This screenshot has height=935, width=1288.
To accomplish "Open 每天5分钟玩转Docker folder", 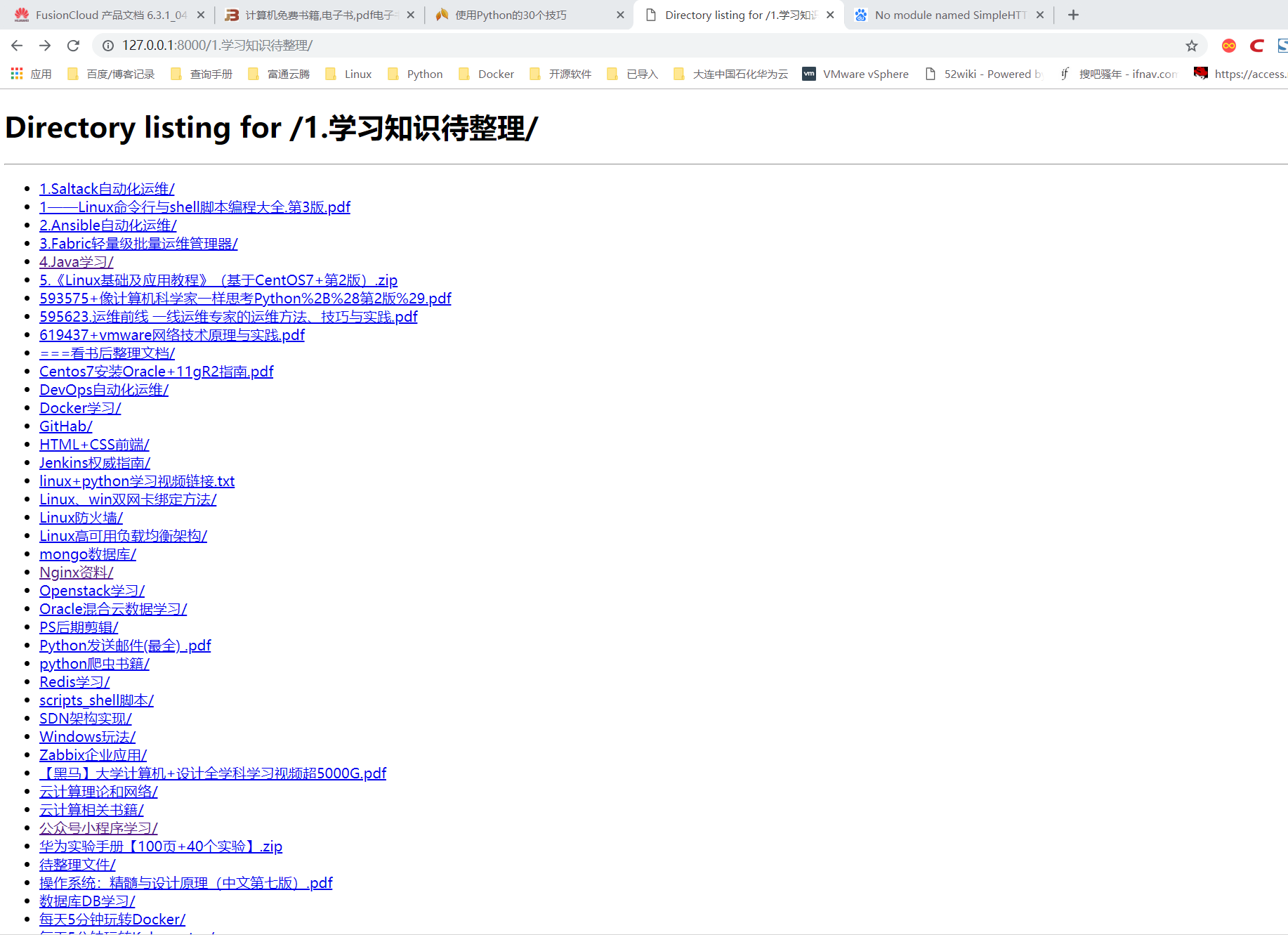I will point(112,920).
